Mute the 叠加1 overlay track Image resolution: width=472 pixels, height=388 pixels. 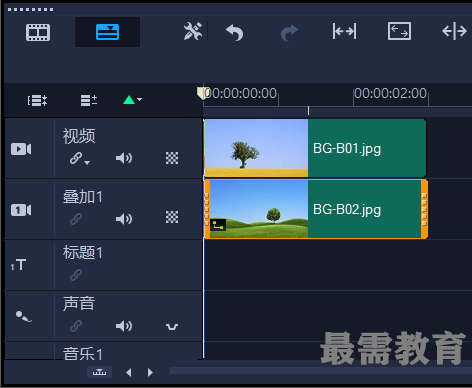point(124,219)
